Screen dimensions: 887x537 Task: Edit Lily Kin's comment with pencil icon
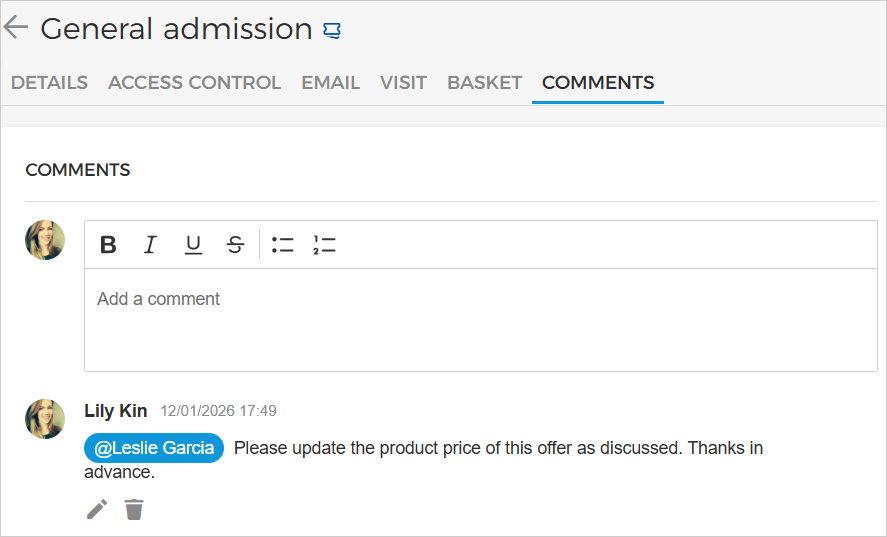click(x=97, y=510)
